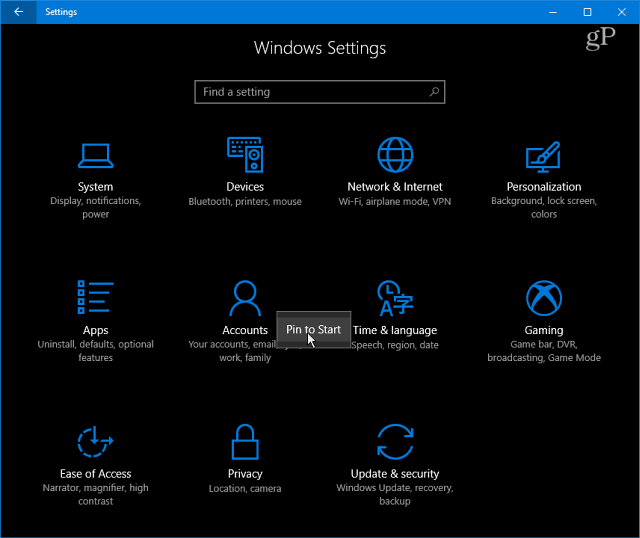Maximize the Settings window
This screenshot has width=640, height=538.
587,12
